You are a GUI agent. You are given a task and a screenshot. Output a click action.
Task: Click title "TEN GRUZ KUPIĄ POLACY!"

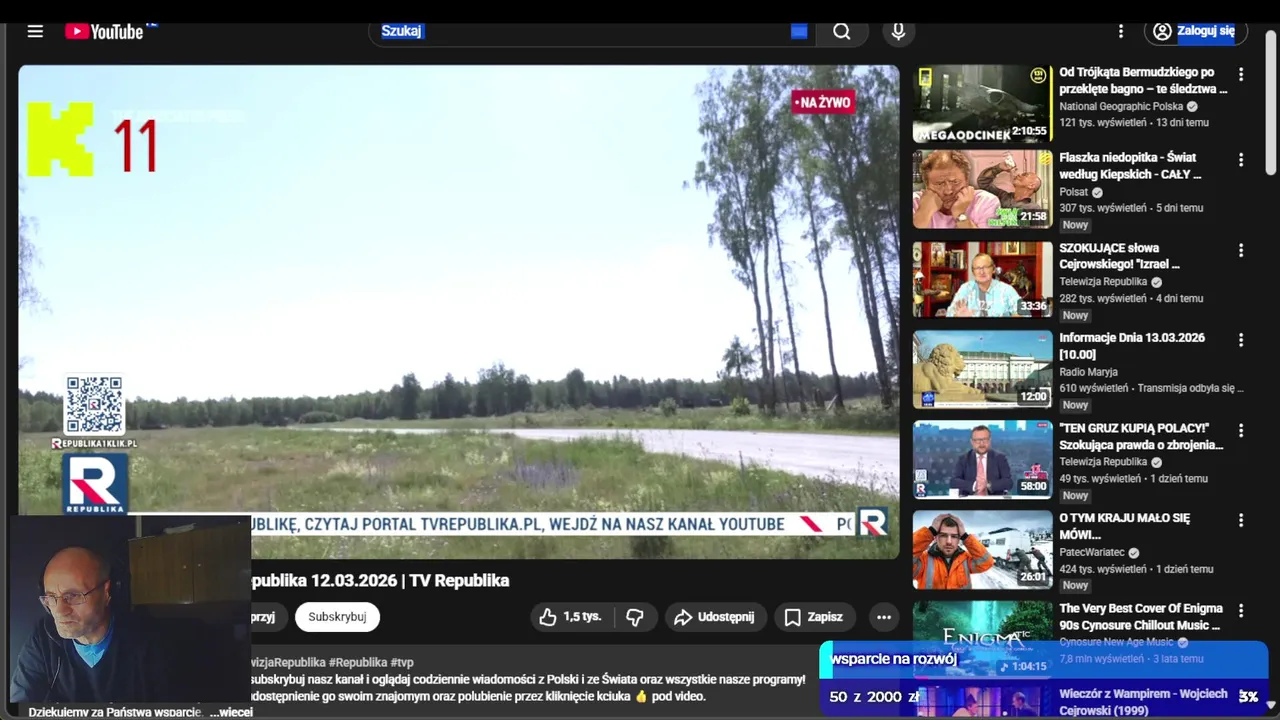pyautogui.click(x=1141, y=436)
